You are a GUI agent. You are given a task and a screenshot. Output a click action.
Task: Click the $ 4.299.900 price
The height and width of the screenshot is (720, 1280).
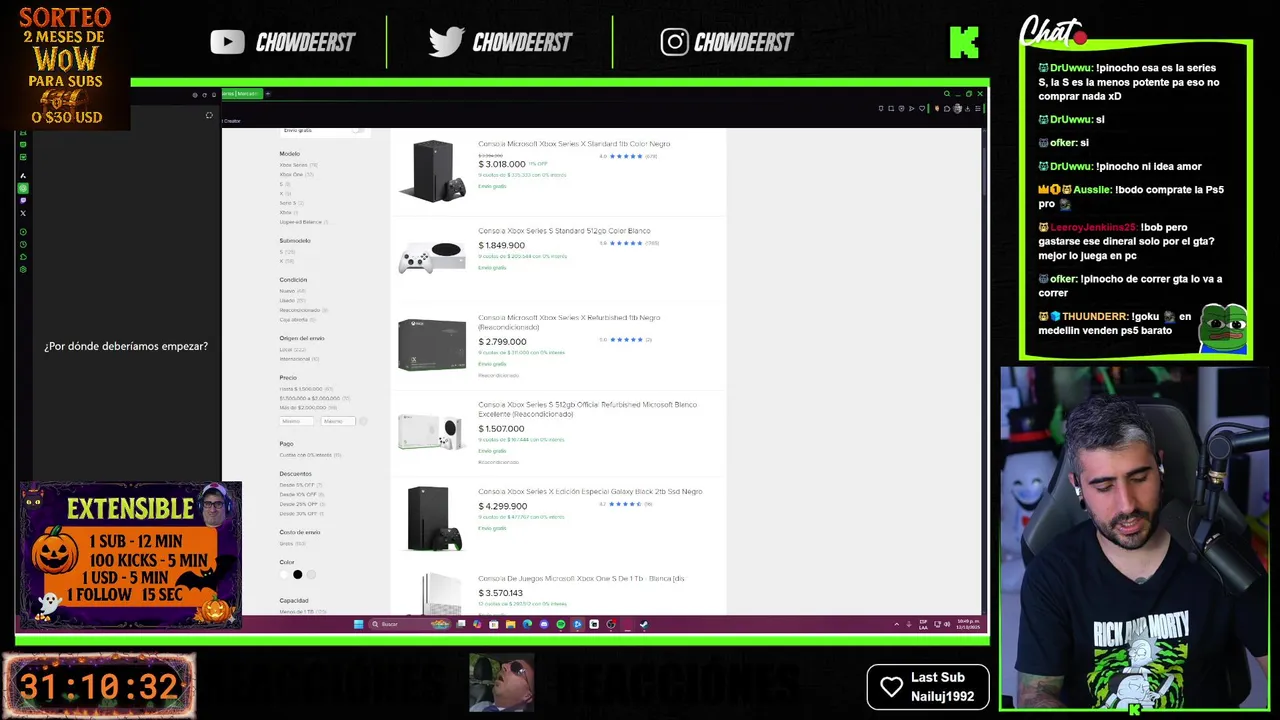[503, 506]
